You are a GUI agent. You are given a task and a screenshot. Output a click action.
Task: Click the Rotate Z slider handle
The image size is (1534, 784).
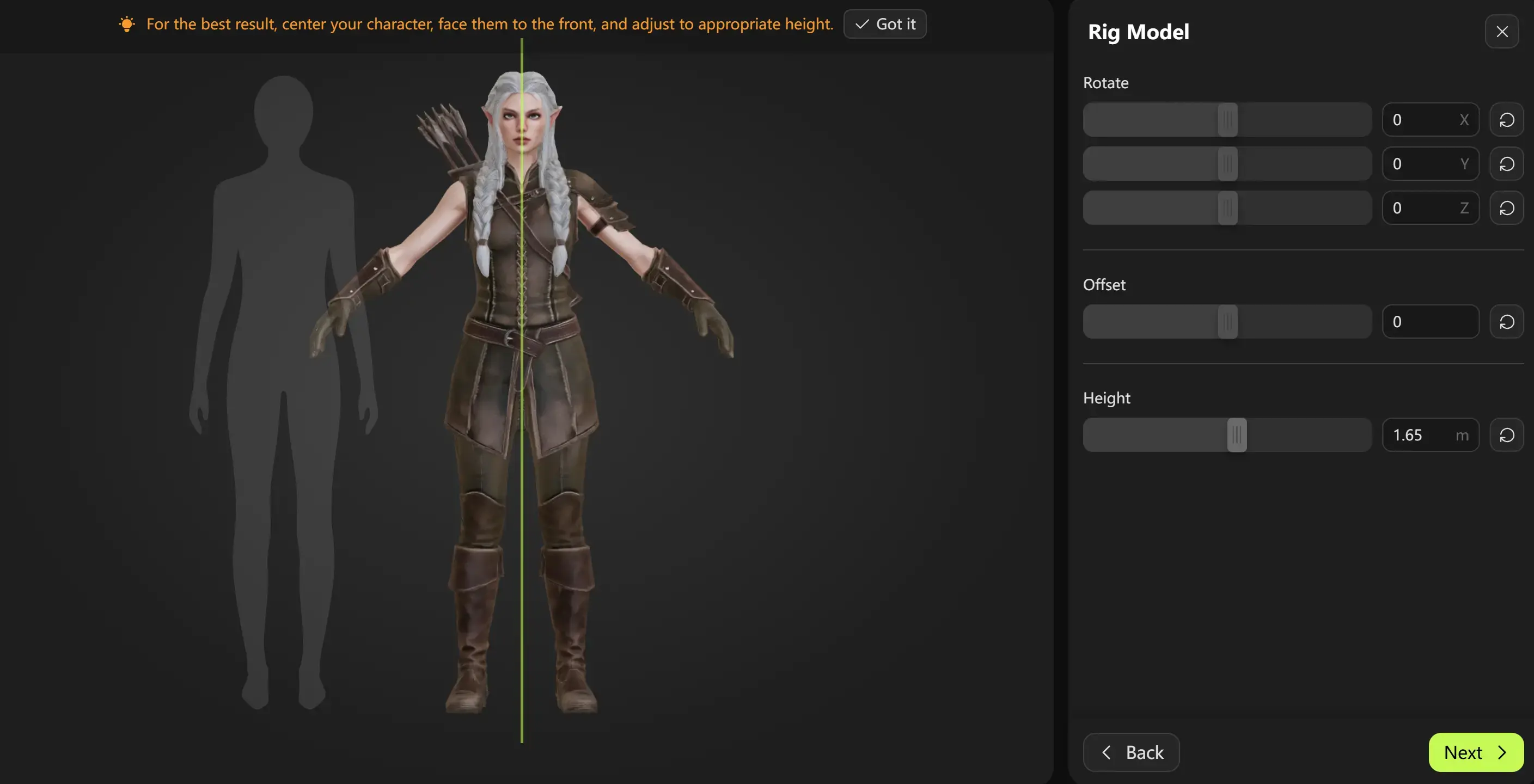1227,208
